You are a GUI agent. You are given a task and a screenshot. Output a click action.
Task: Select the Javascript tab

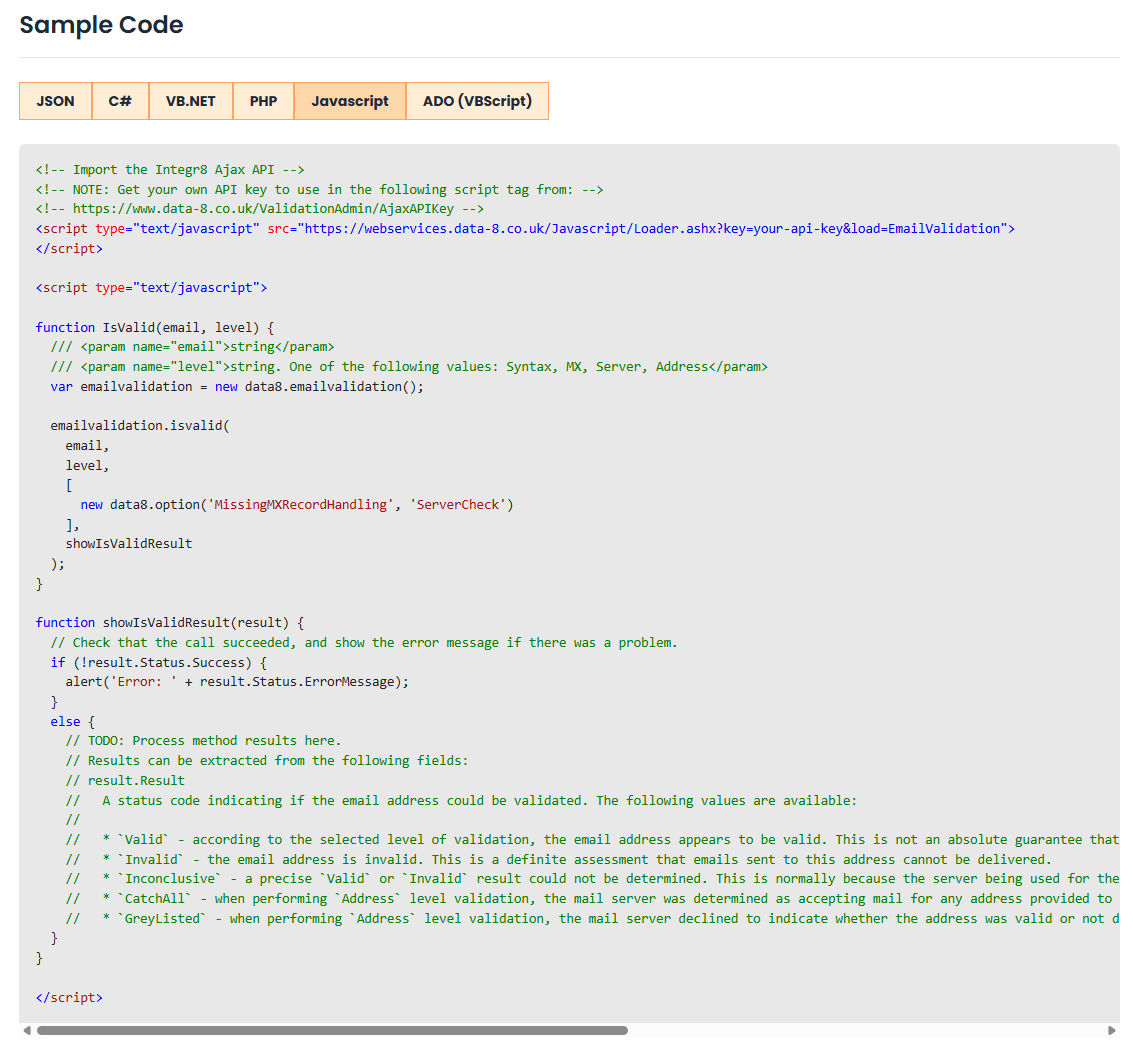point(349,101)
